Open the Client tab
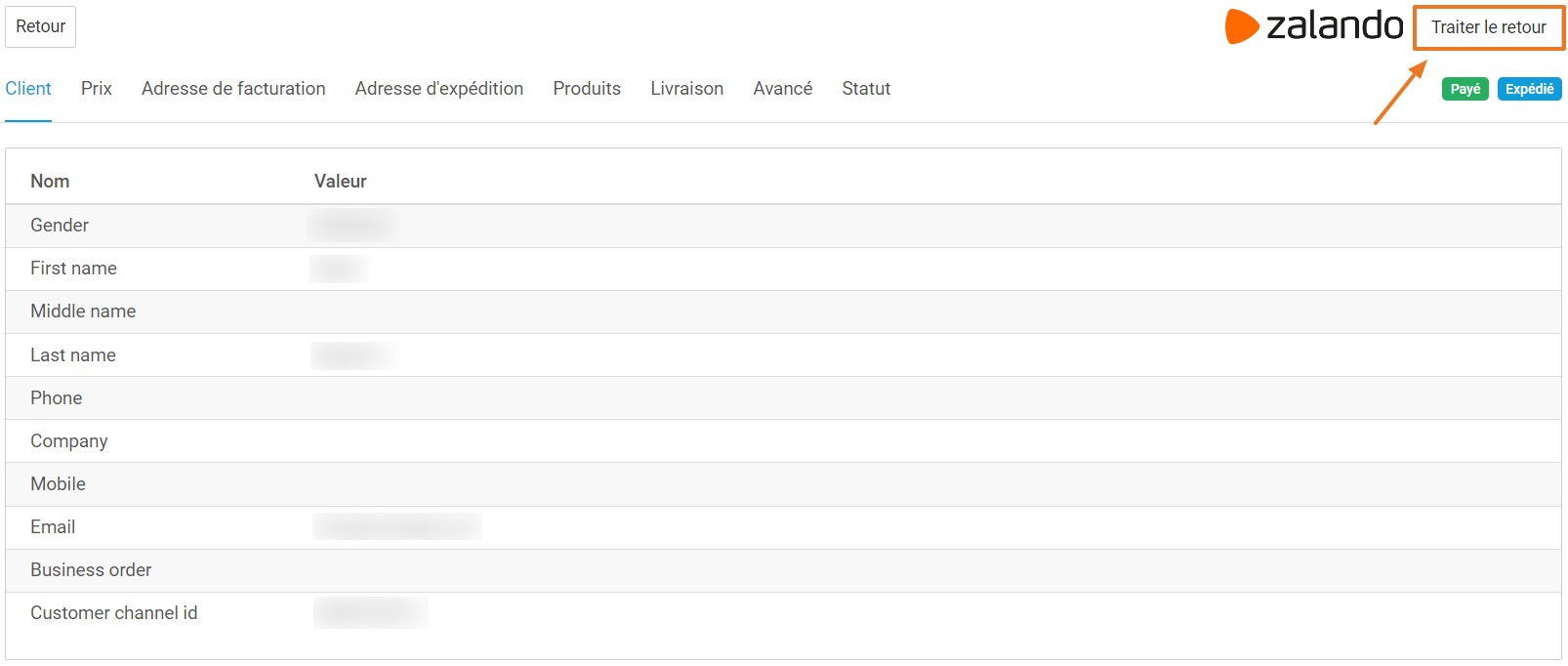This screenshot has height=666, width=1568. (x=28, y=89)
